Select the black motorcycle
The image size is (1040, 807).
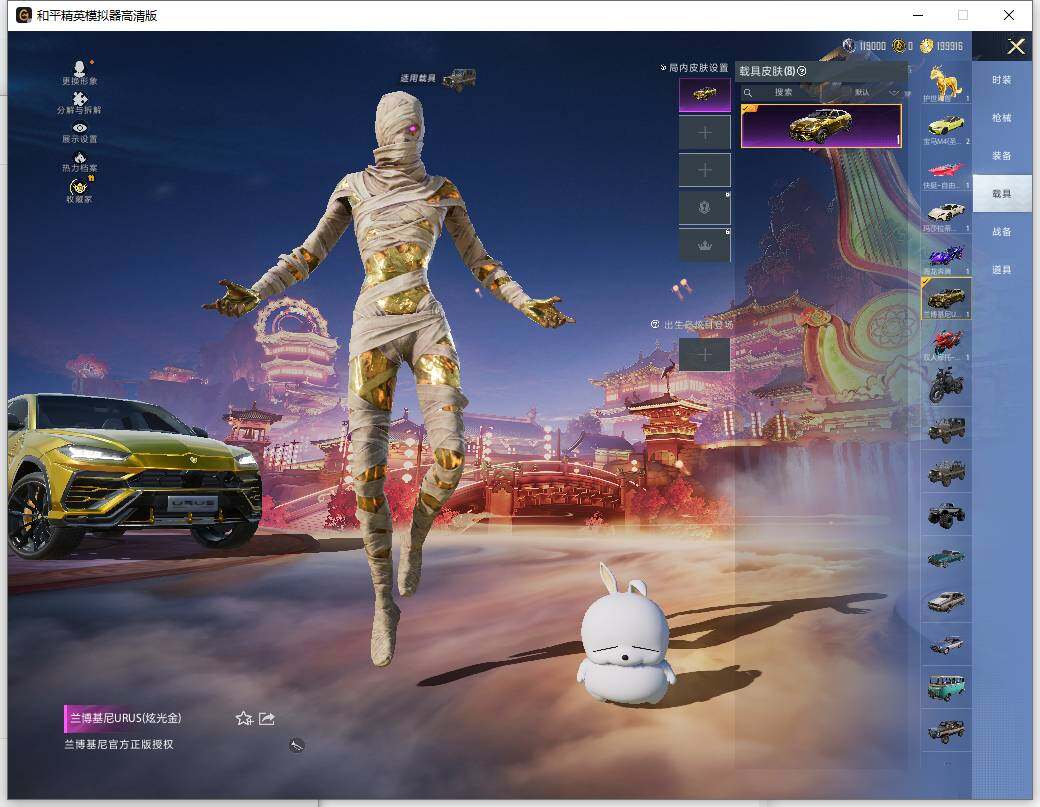click(946, 385)
